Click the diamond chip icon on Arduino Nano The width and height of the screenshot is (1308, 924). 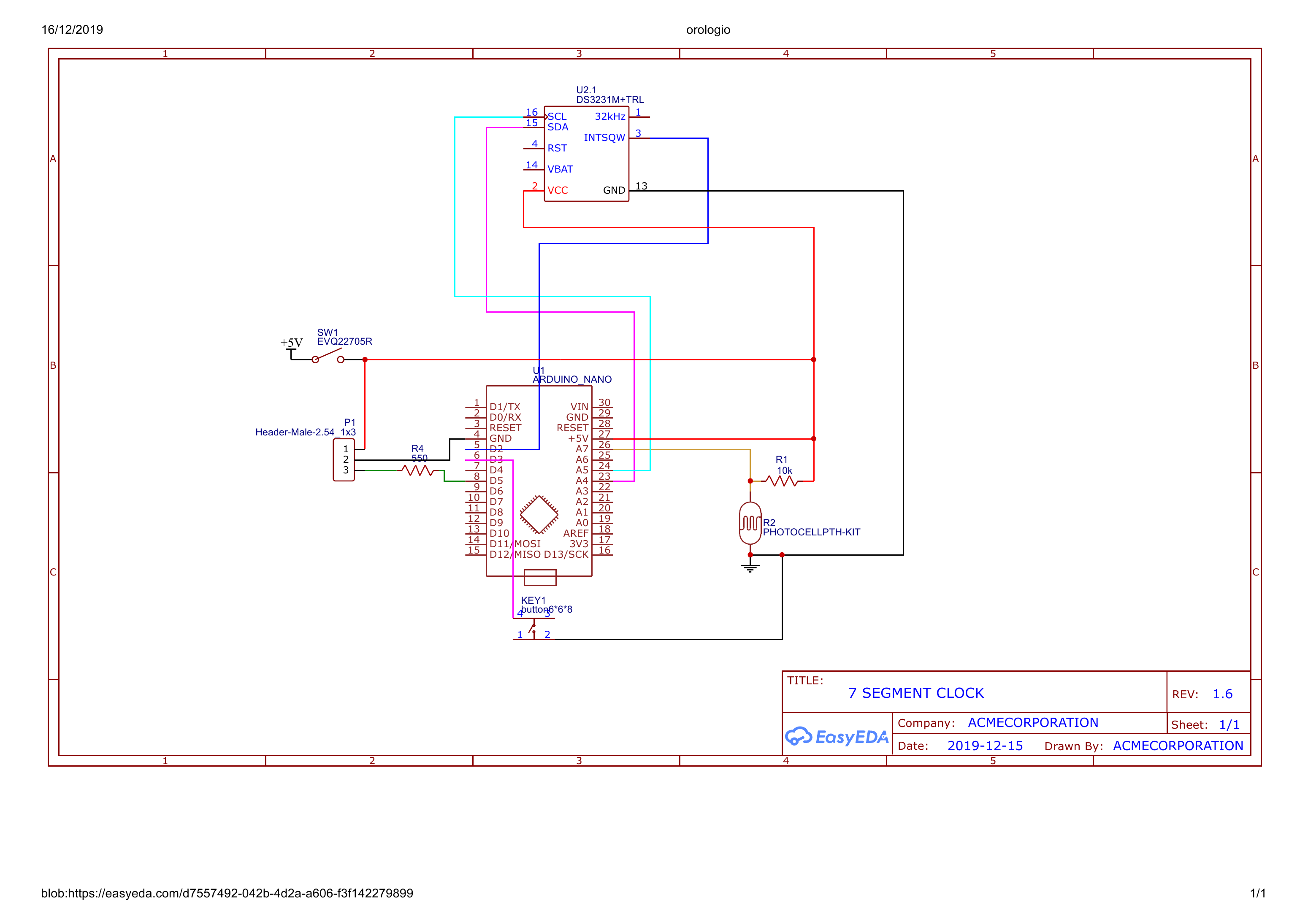coord(539,515)
